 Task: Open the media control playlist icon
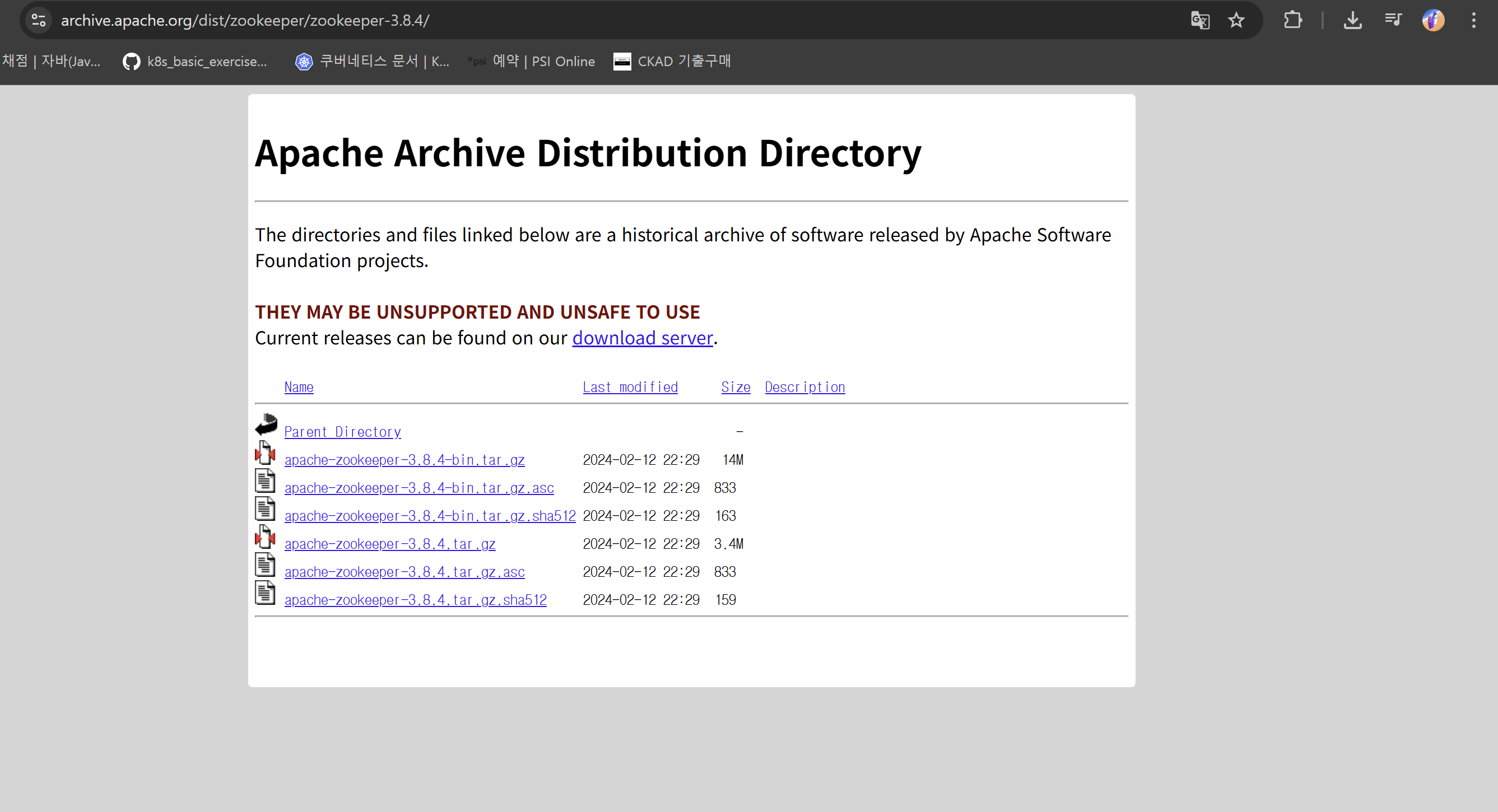tap(1393, 20)
